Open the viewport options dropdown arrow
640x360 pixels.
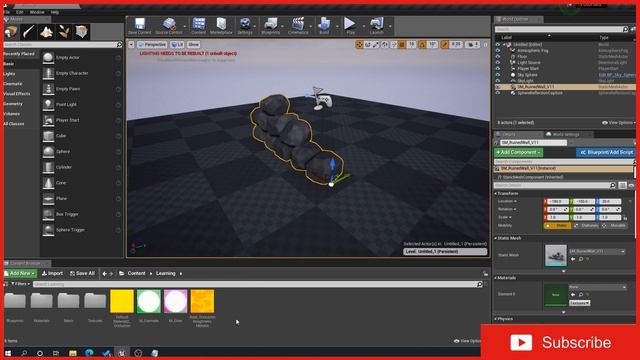point(131,44)
